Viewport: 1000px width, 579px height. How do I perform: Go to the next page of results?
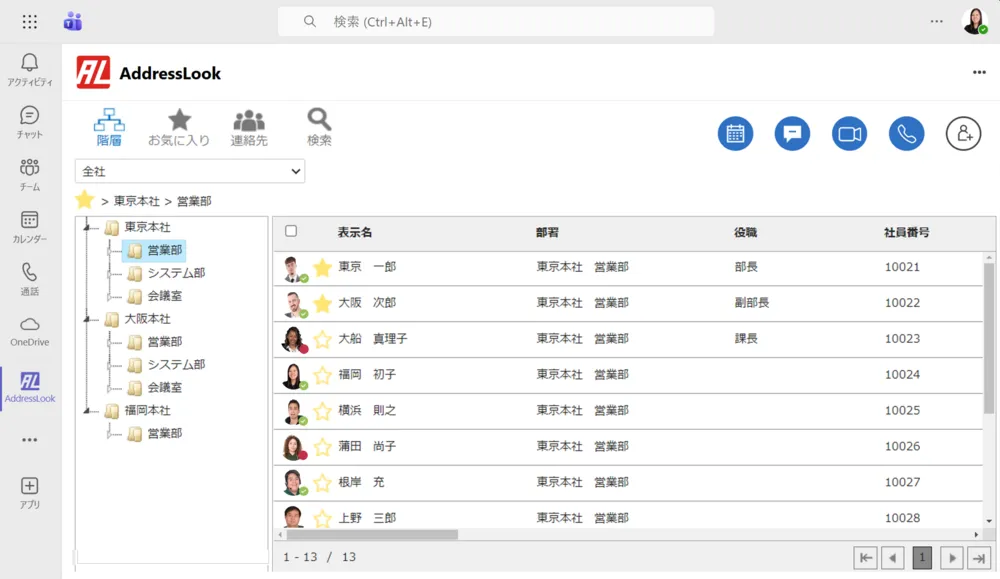[x=950, y=557]
